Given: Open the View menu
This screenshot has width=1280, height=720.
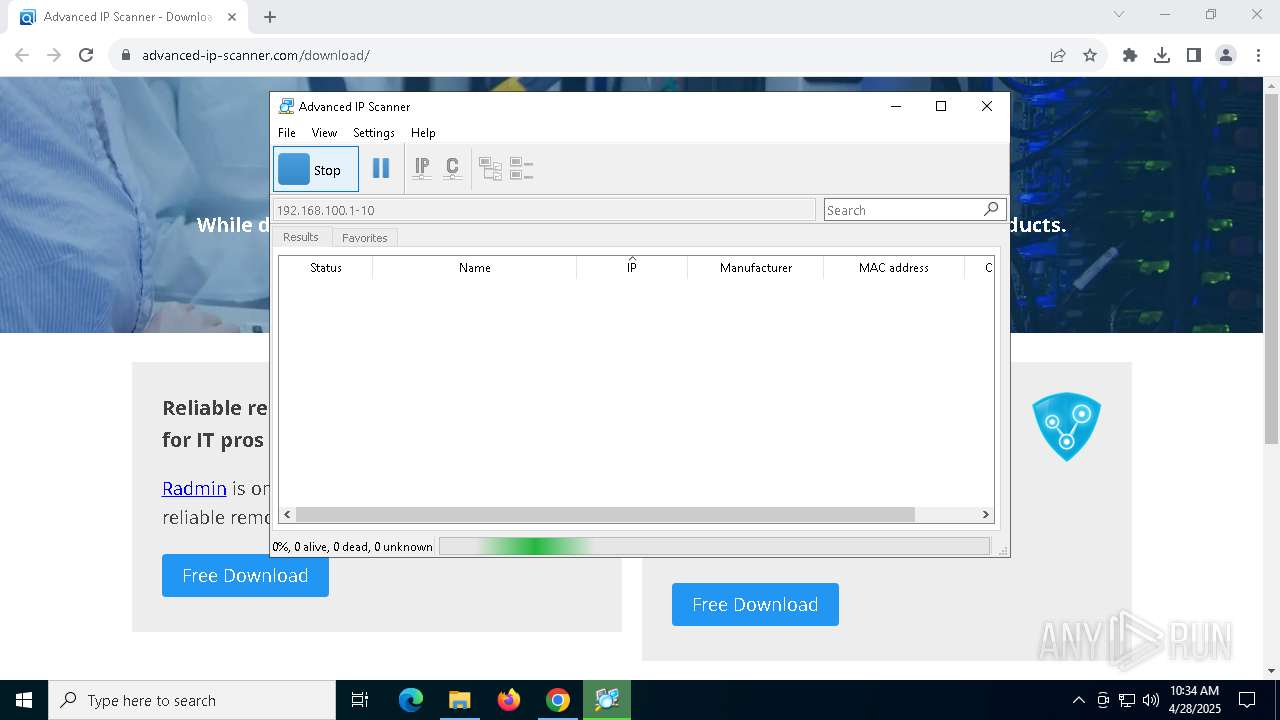Looking at the screenshot, I should [324, 132].
